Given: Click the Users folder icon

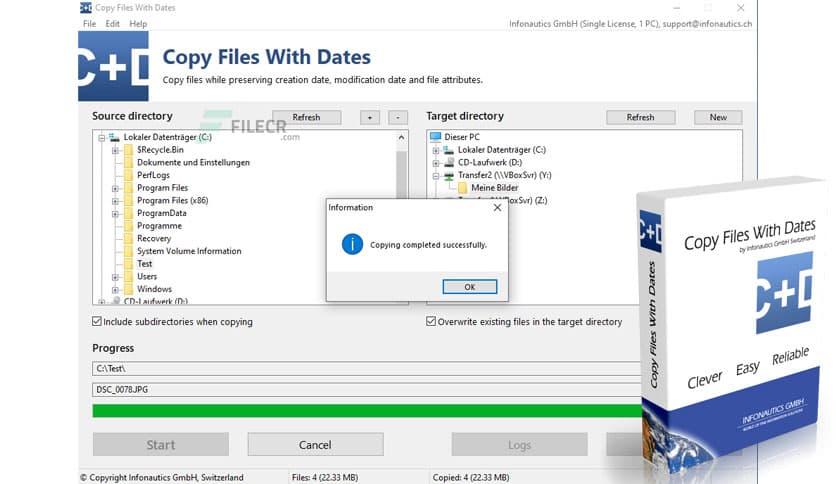Looking at the screenshot, I should coord(128,277).
